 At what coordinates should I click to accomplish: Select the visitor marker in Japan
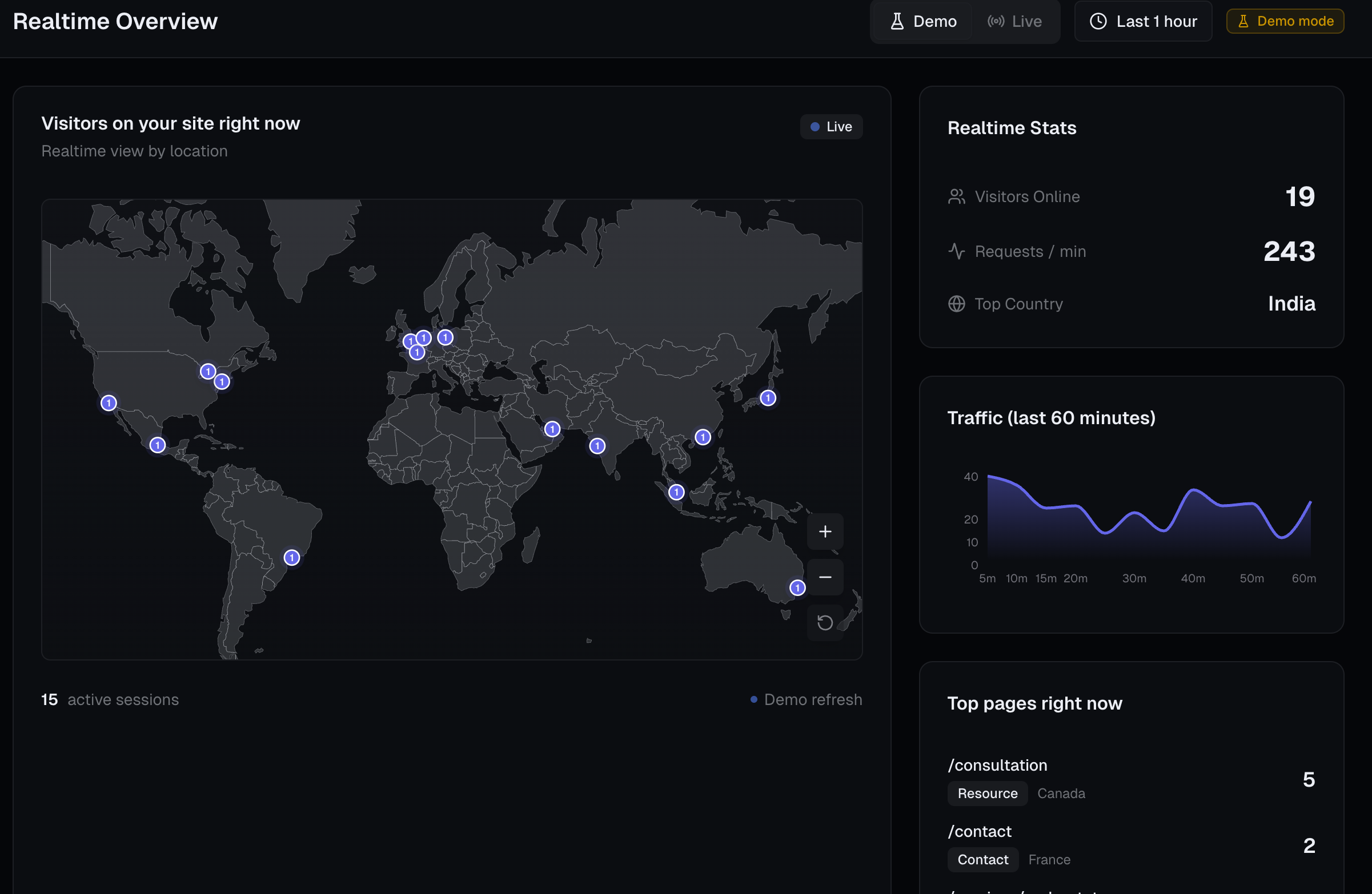click(x=768, y=398)
